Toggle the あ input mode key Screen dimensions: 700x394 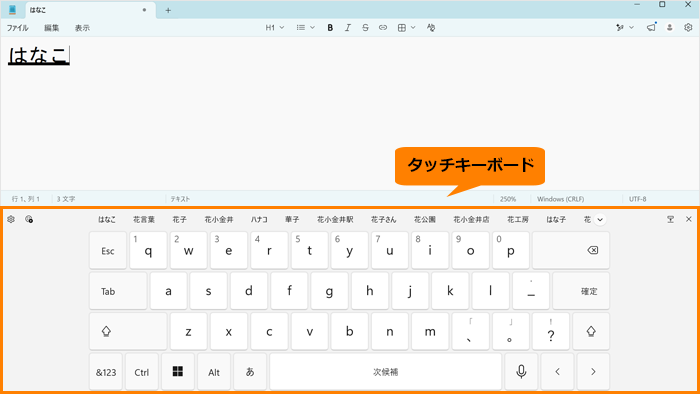click(x=250, y=372)
